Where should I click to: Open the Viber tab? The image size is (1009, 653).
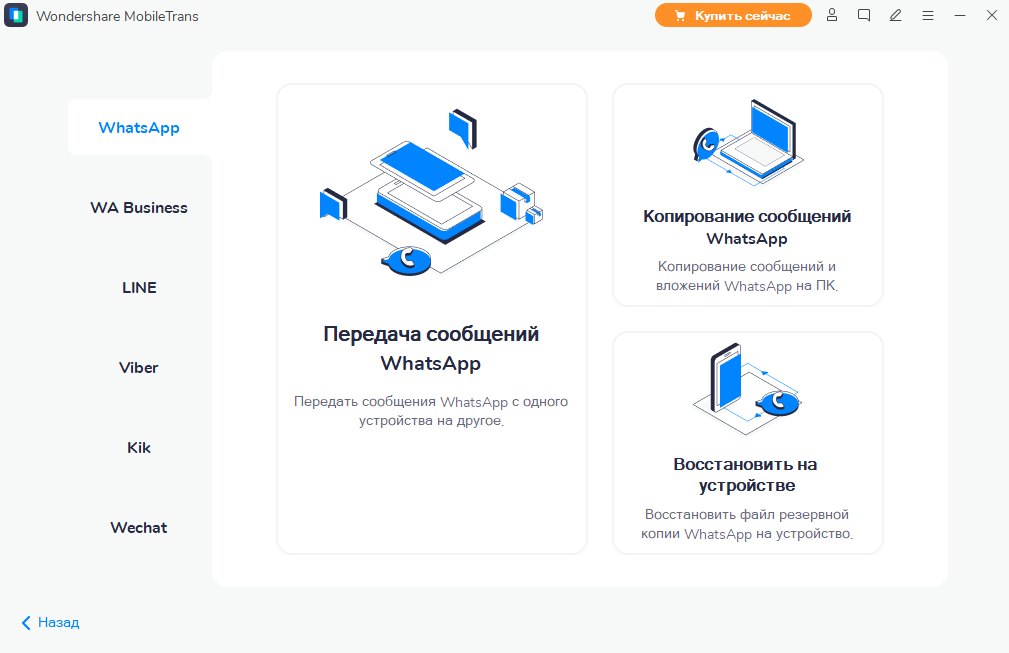coord(139,367)
